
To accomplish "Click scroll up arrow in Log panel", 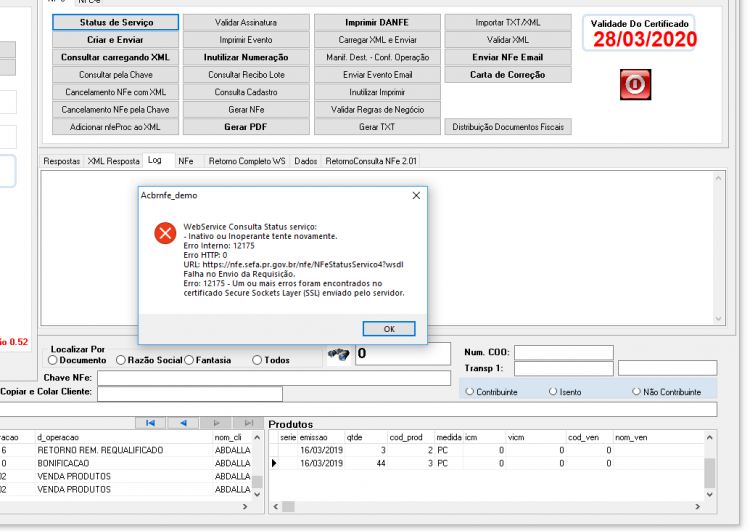I will point(718,178).
